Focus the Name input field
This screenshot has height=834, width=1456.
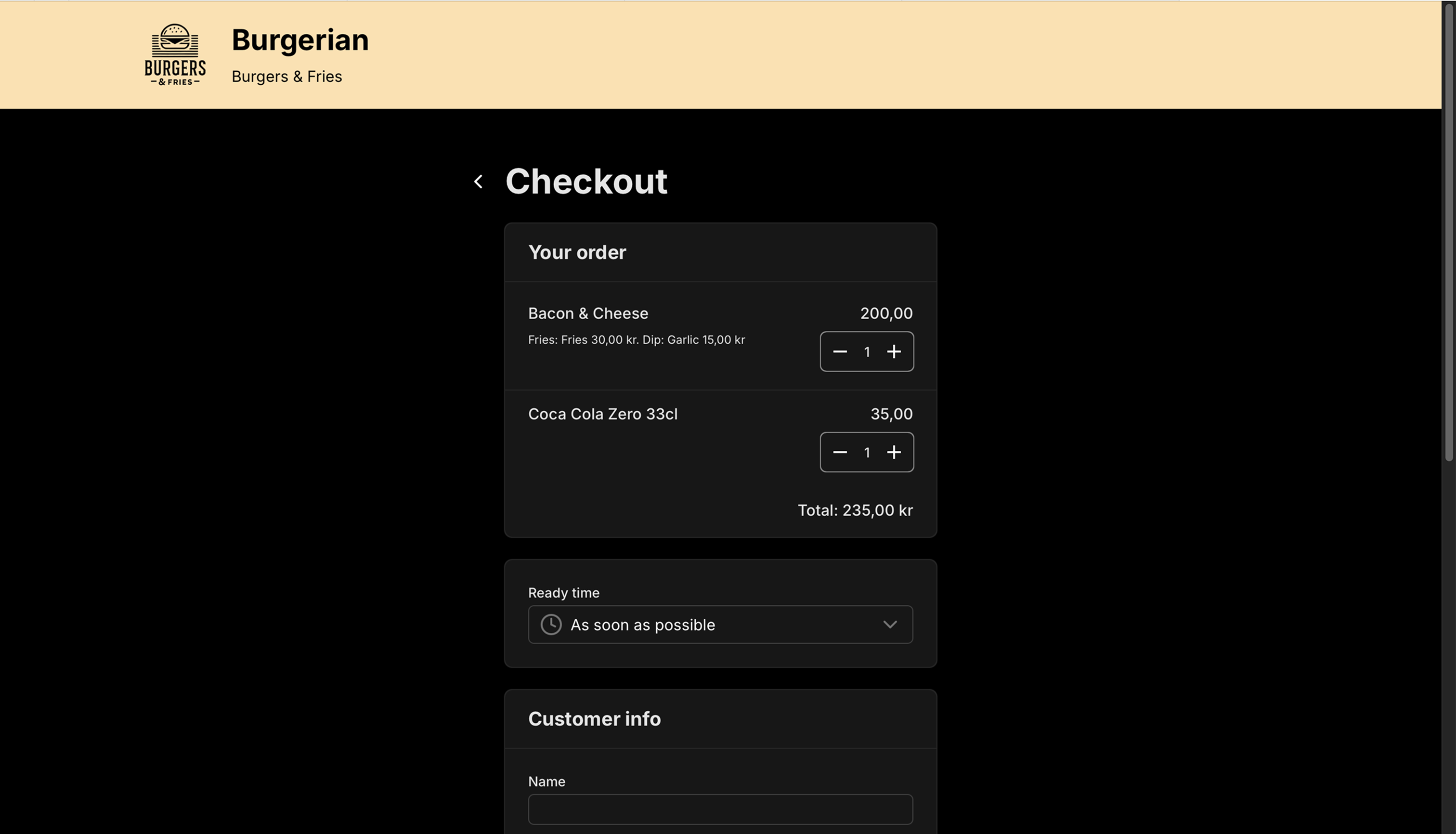(720, 809)
